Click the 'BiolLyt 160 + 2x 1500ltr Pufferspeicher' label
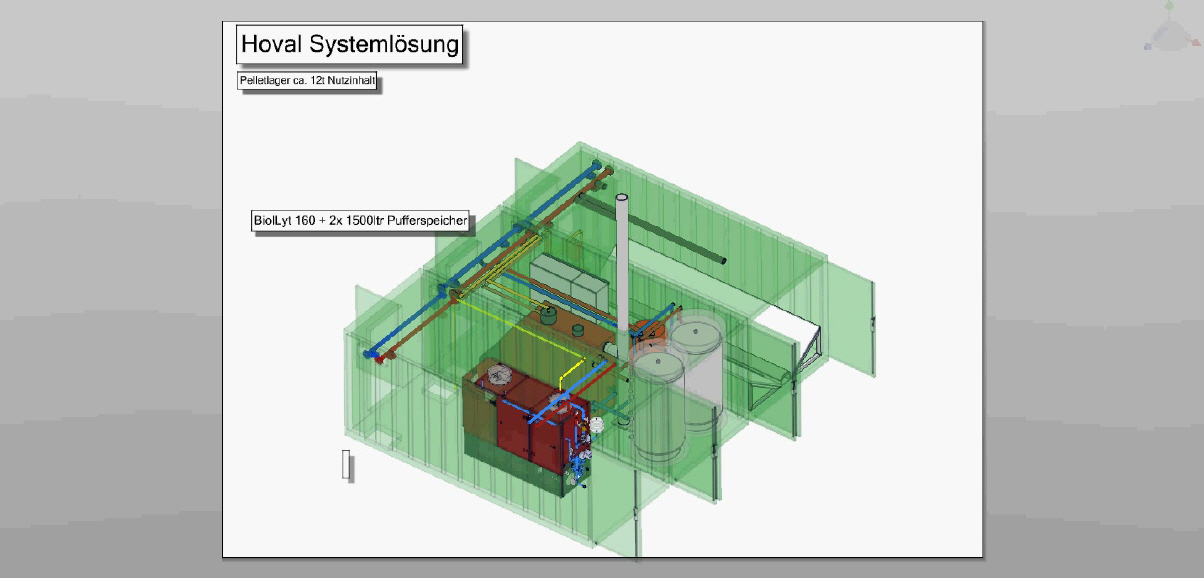Viewport: 1204px width, 578px height. pos(360,221)
